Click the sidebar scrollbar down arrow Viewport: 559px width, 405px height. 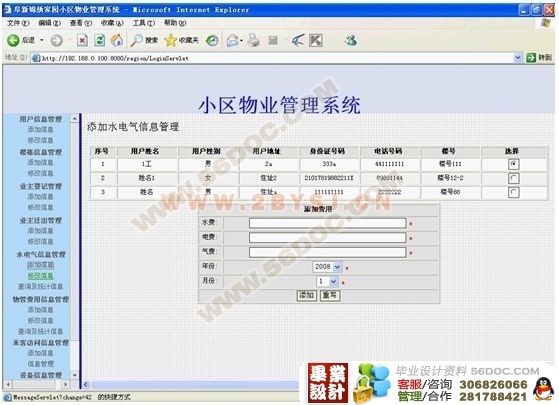[x=75, y=375]
